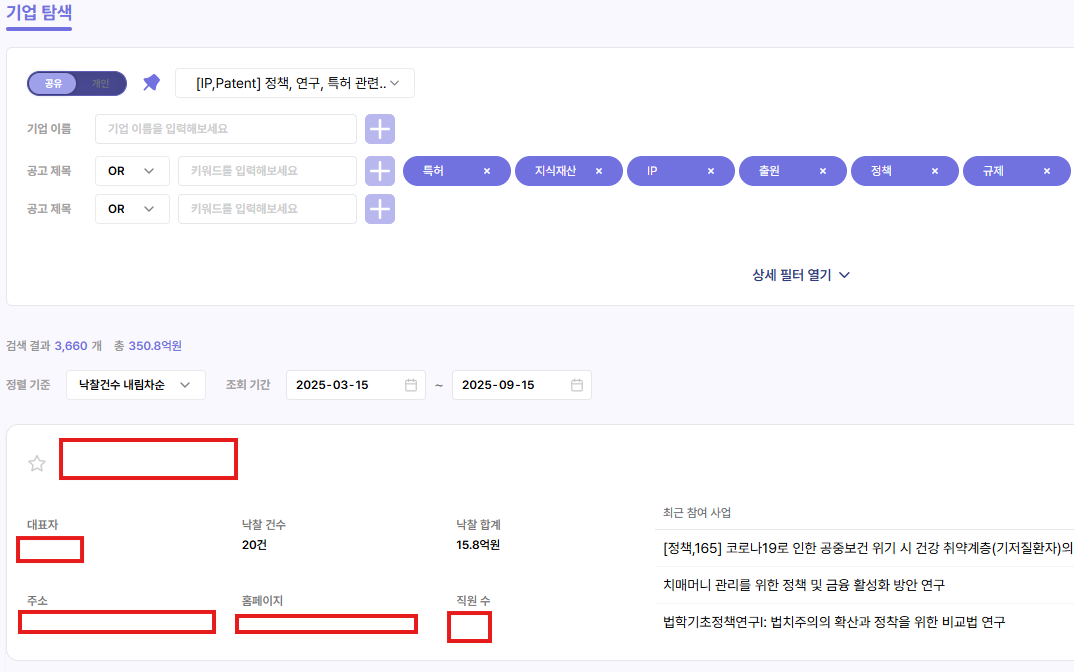The height and width of the screenshot is (672, 1074).
Task: Switch the filter to 개인 mode
Action: point(100,83)
